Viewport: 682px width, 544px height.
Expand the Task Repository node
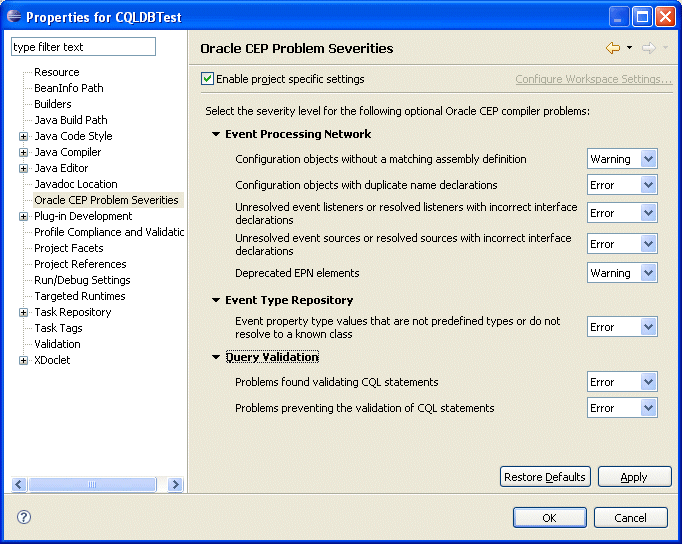point(23,313)
